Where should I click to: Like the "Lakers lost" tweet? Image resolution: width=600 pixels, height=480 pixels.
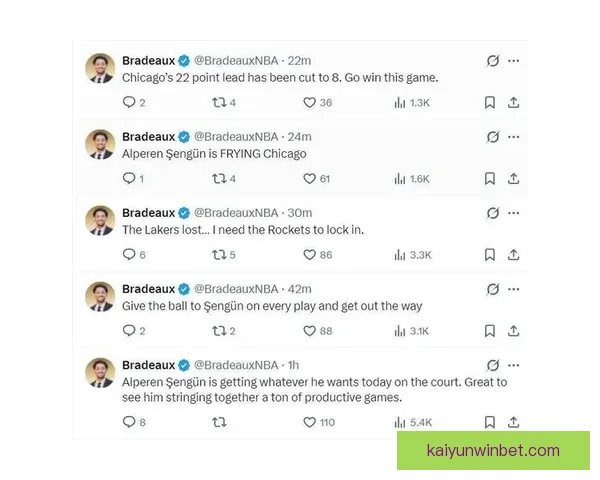[x=309, y=254]
